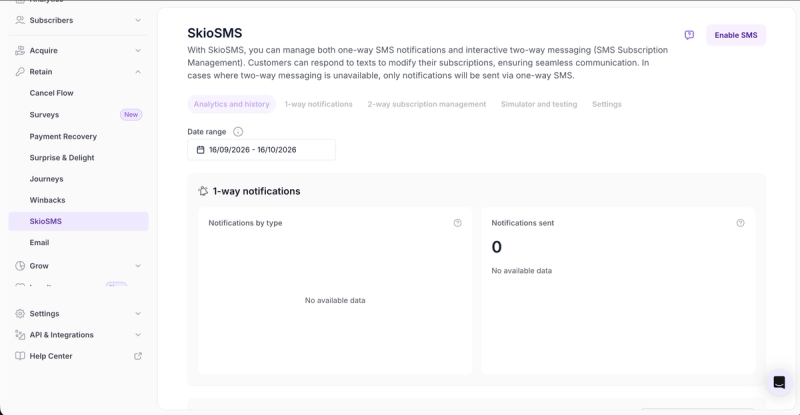Click the New badge next to Surveys
Image resolution: width=800 pixels, height=415 pixels.
click(131, 115)
